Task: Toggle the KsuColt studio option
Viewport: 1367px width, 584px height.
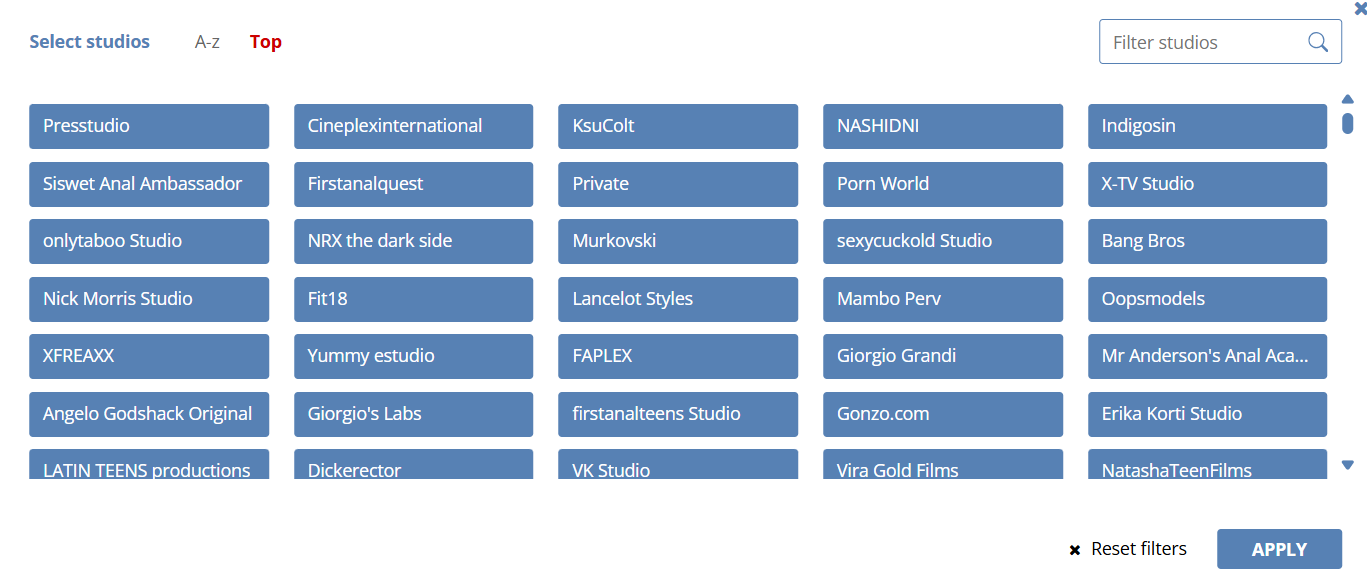Action: click(x=678, y=126)
